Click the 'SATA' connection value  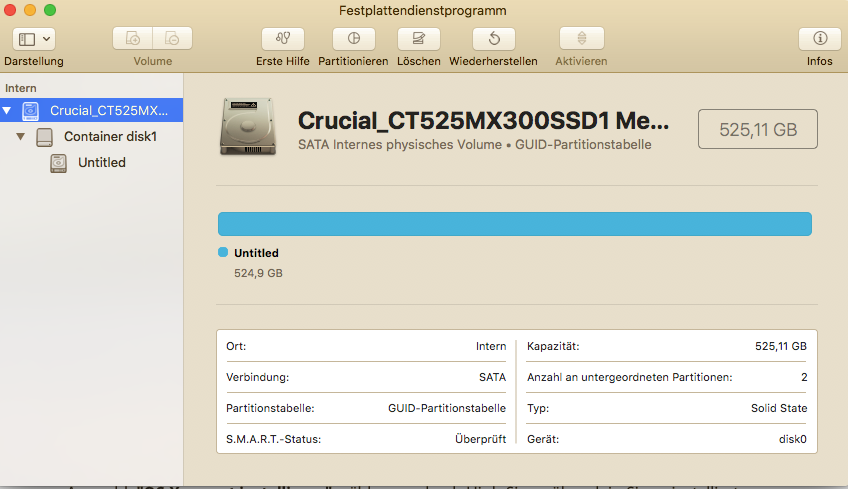[x=492, y=377]
